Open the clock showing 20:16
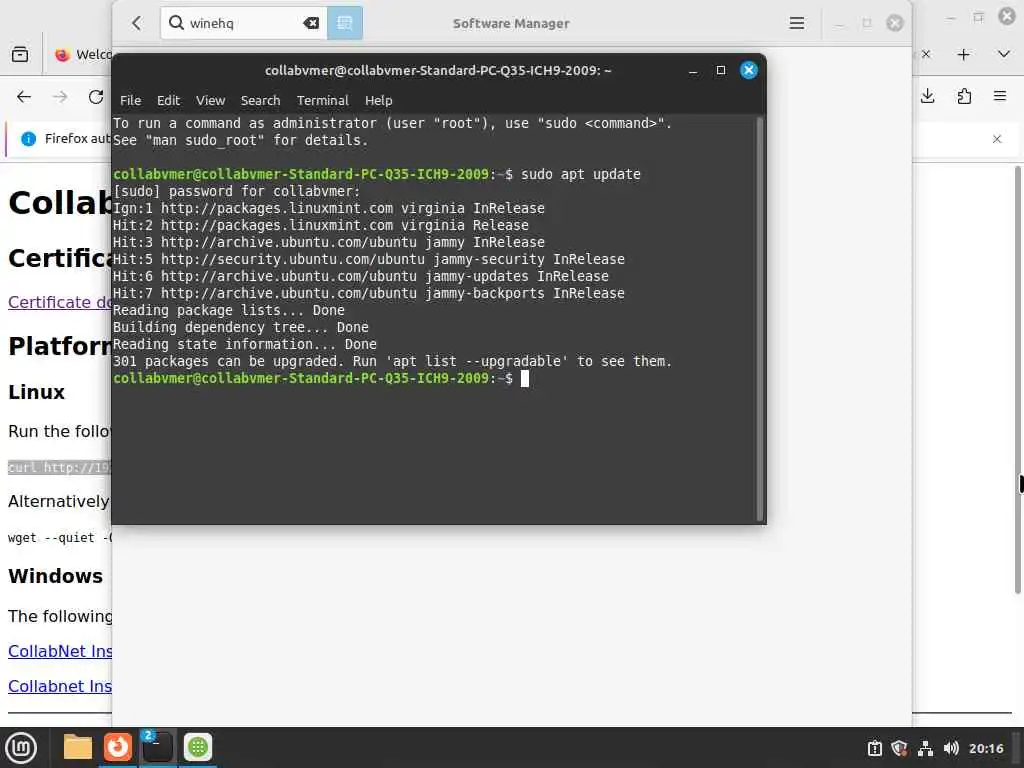The height and width of the screenshot is (768, 1024). tap(985, 748)
